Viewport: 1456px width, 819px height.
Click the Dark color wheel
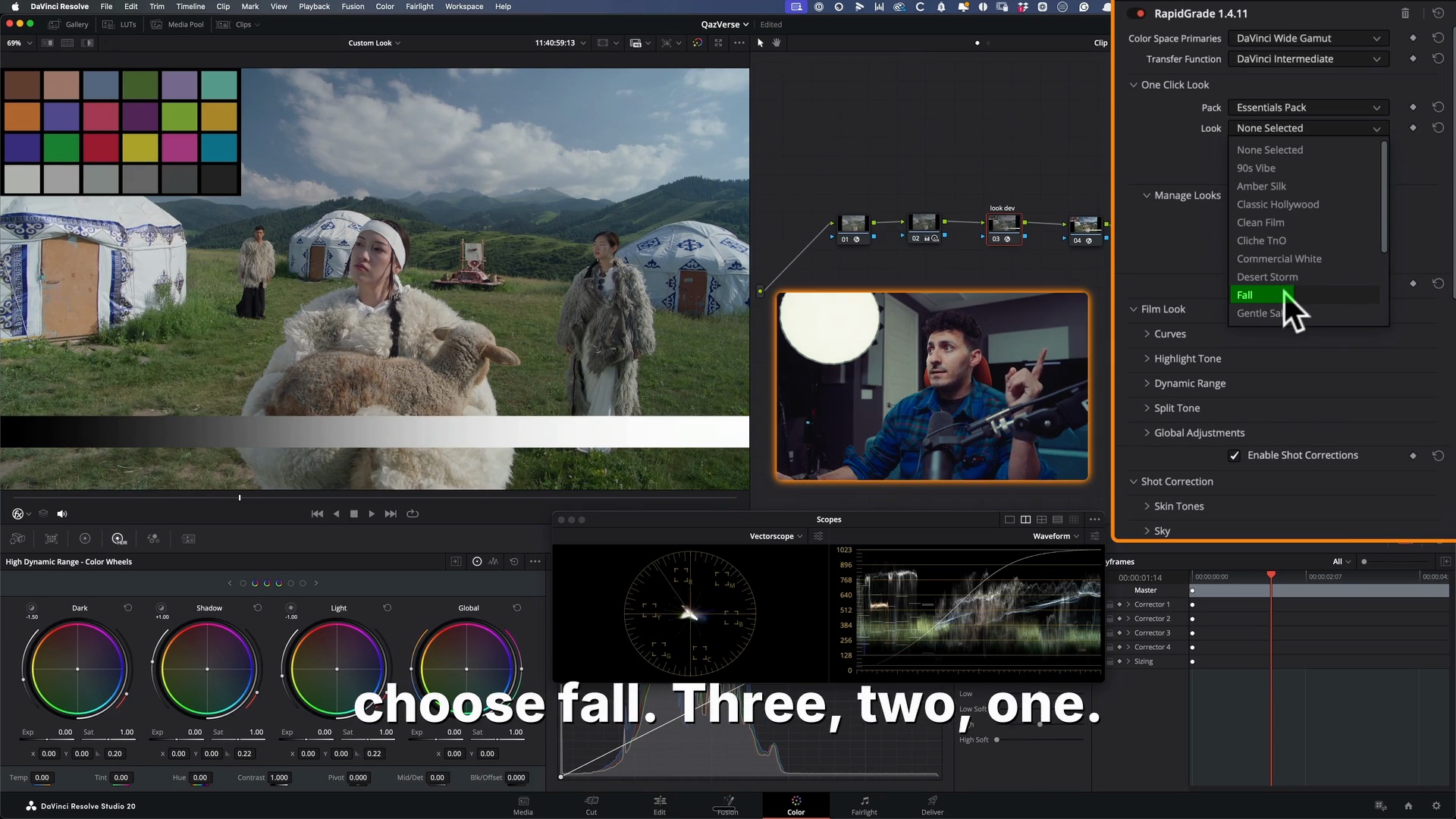77,668
